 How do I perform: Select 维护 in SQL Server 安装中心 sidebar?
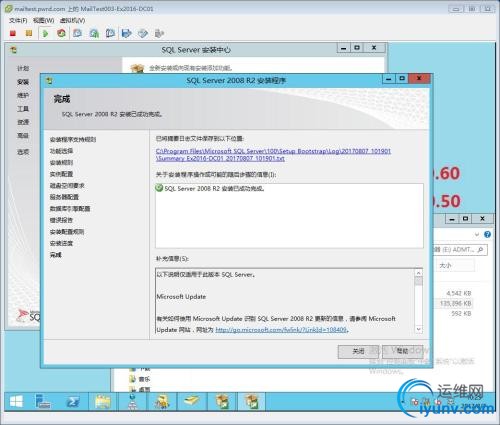point(23,95)
